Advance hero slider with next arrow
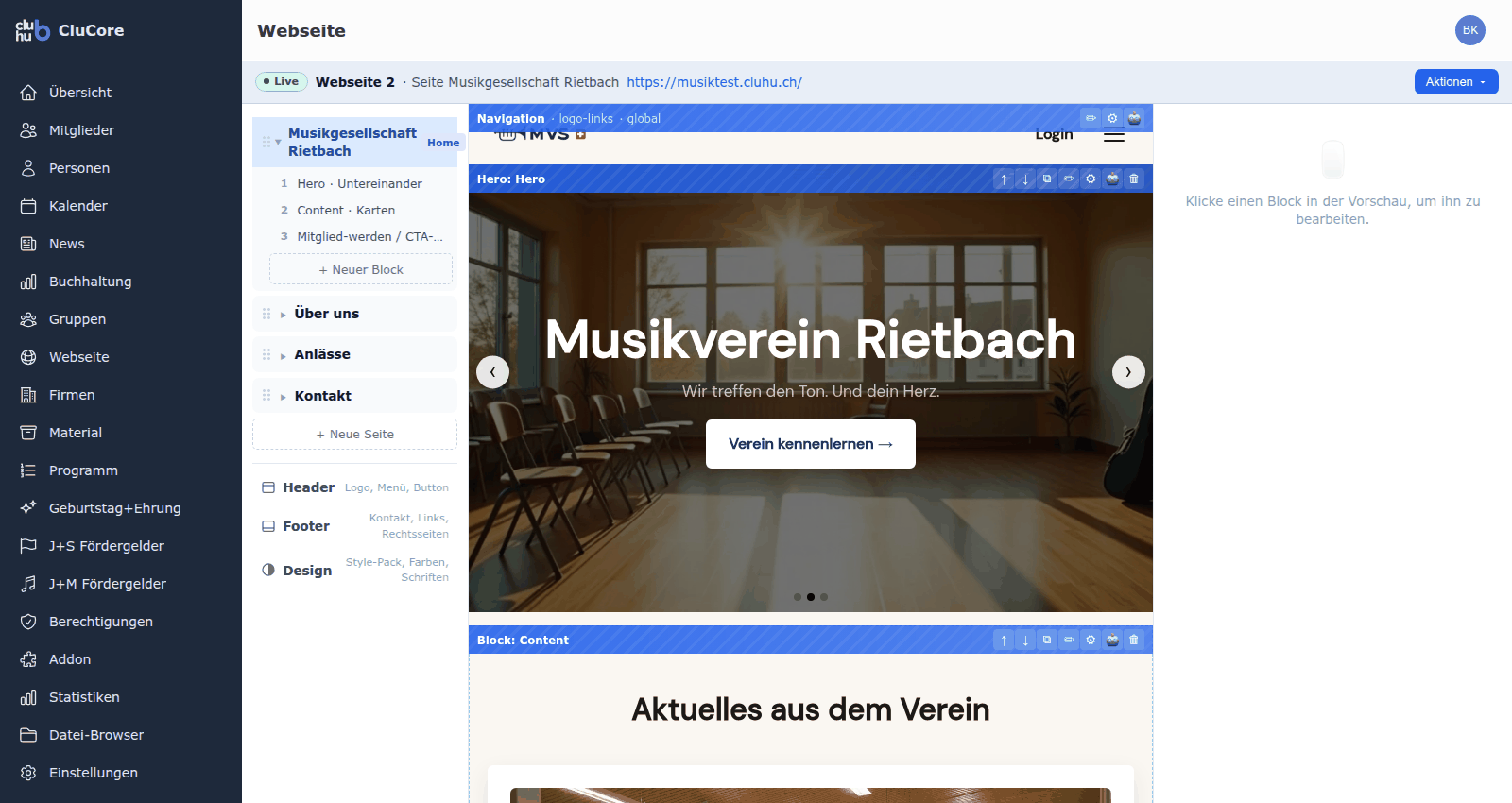 (x=1128, y=372)
